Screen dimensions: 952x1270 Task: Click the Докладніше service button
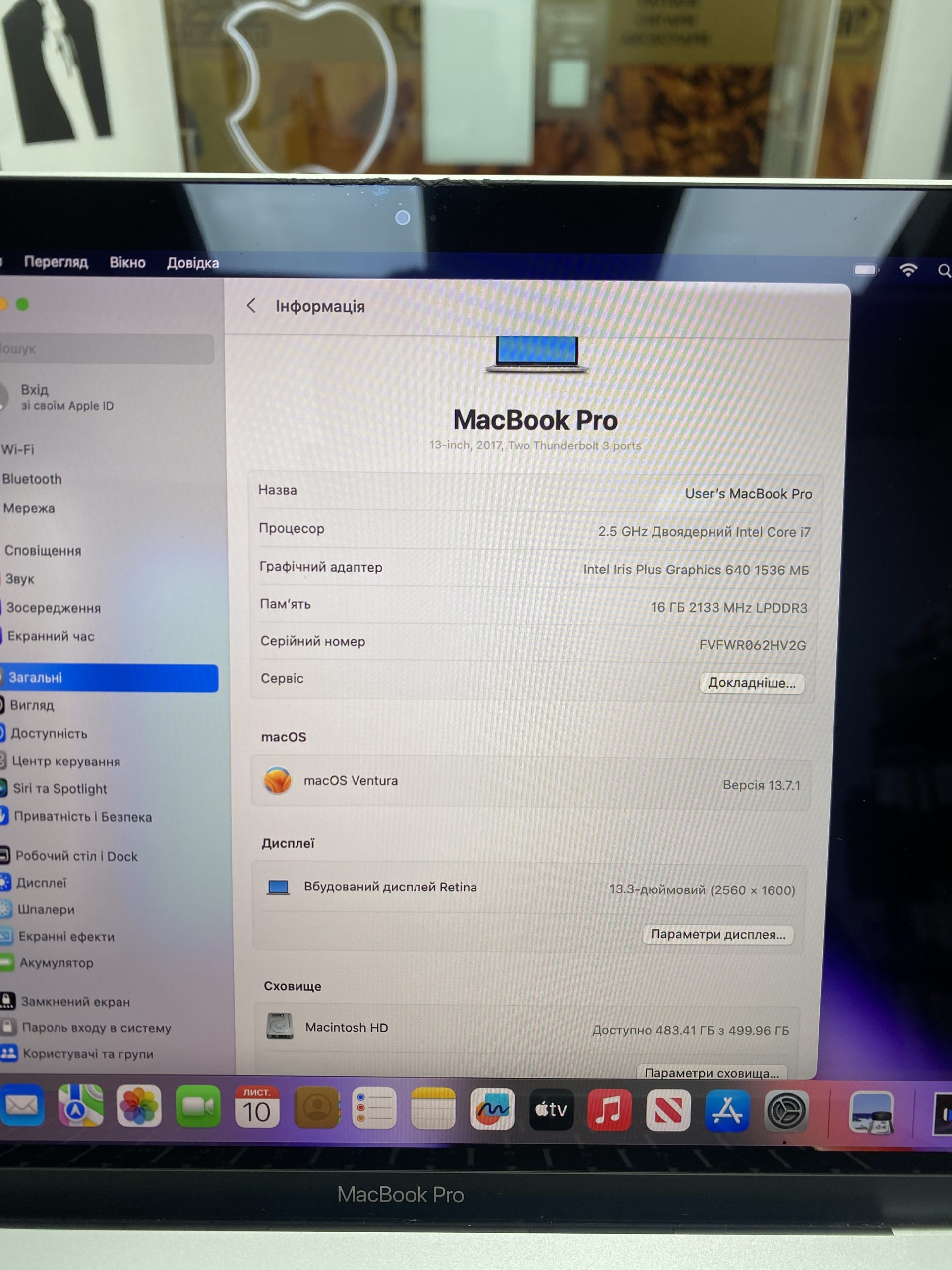coord(752,683)
